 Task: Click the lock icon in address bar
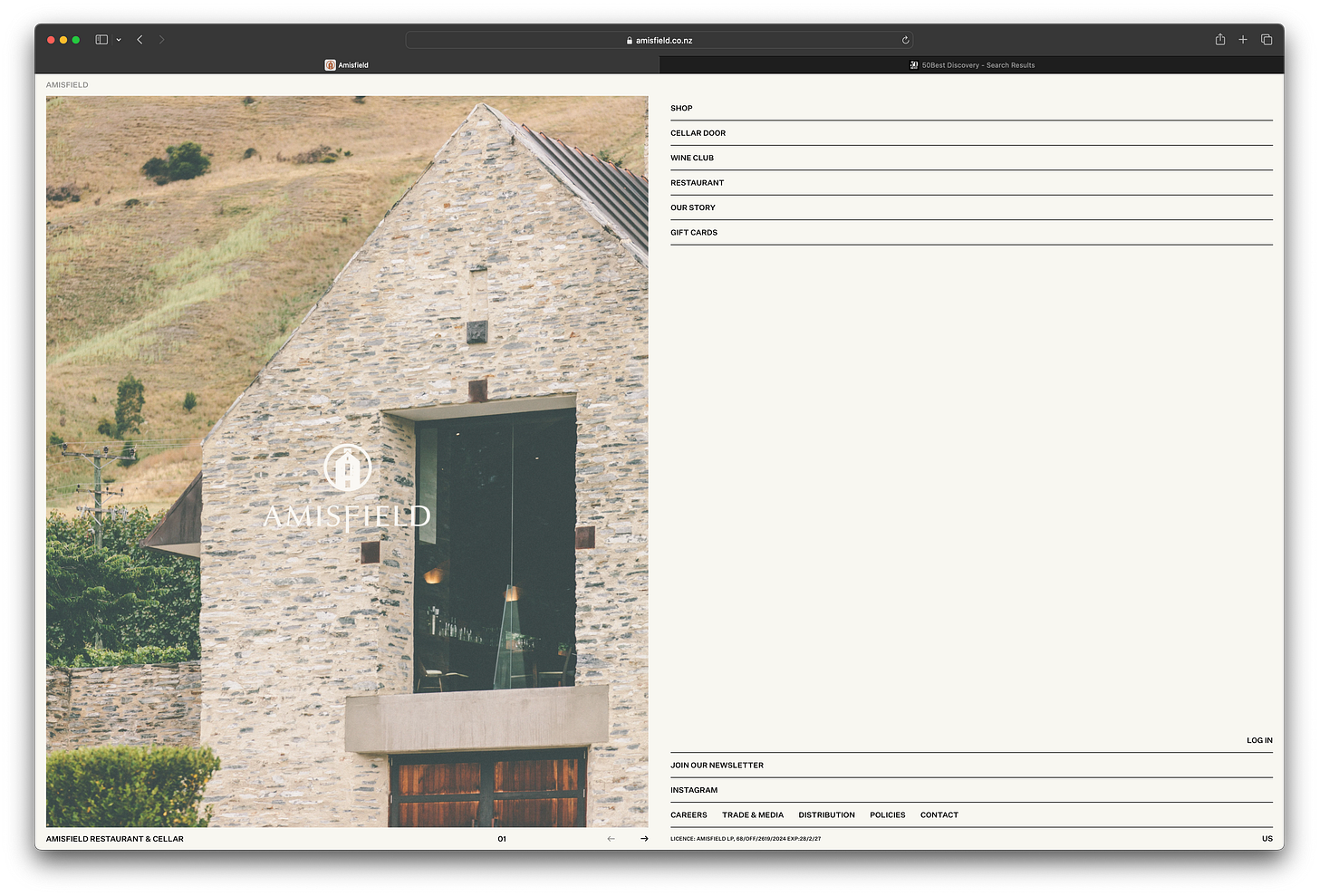pos(630,40)
